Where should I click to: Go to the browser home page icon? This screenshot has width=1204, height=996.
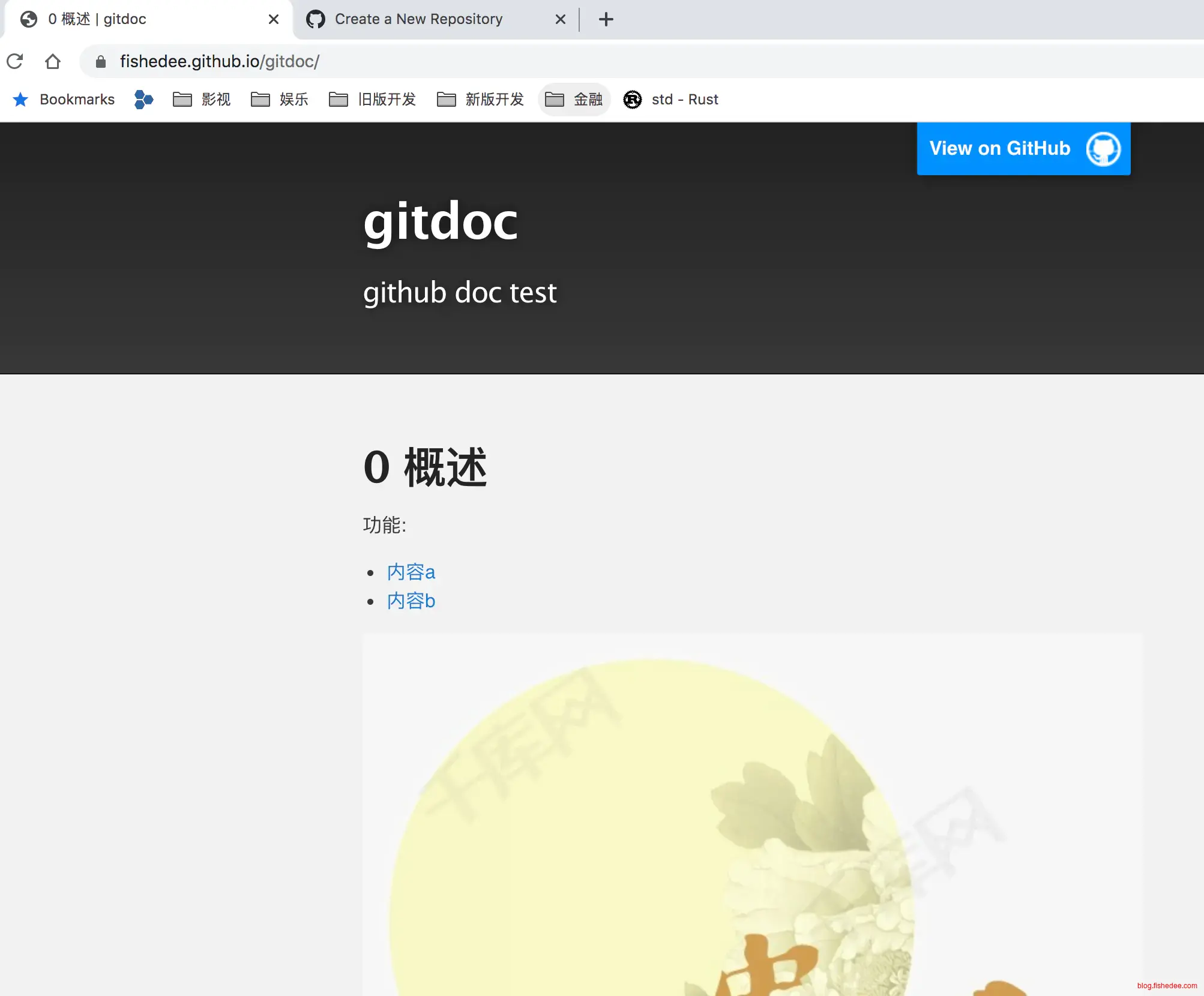[x=53, y=61]
